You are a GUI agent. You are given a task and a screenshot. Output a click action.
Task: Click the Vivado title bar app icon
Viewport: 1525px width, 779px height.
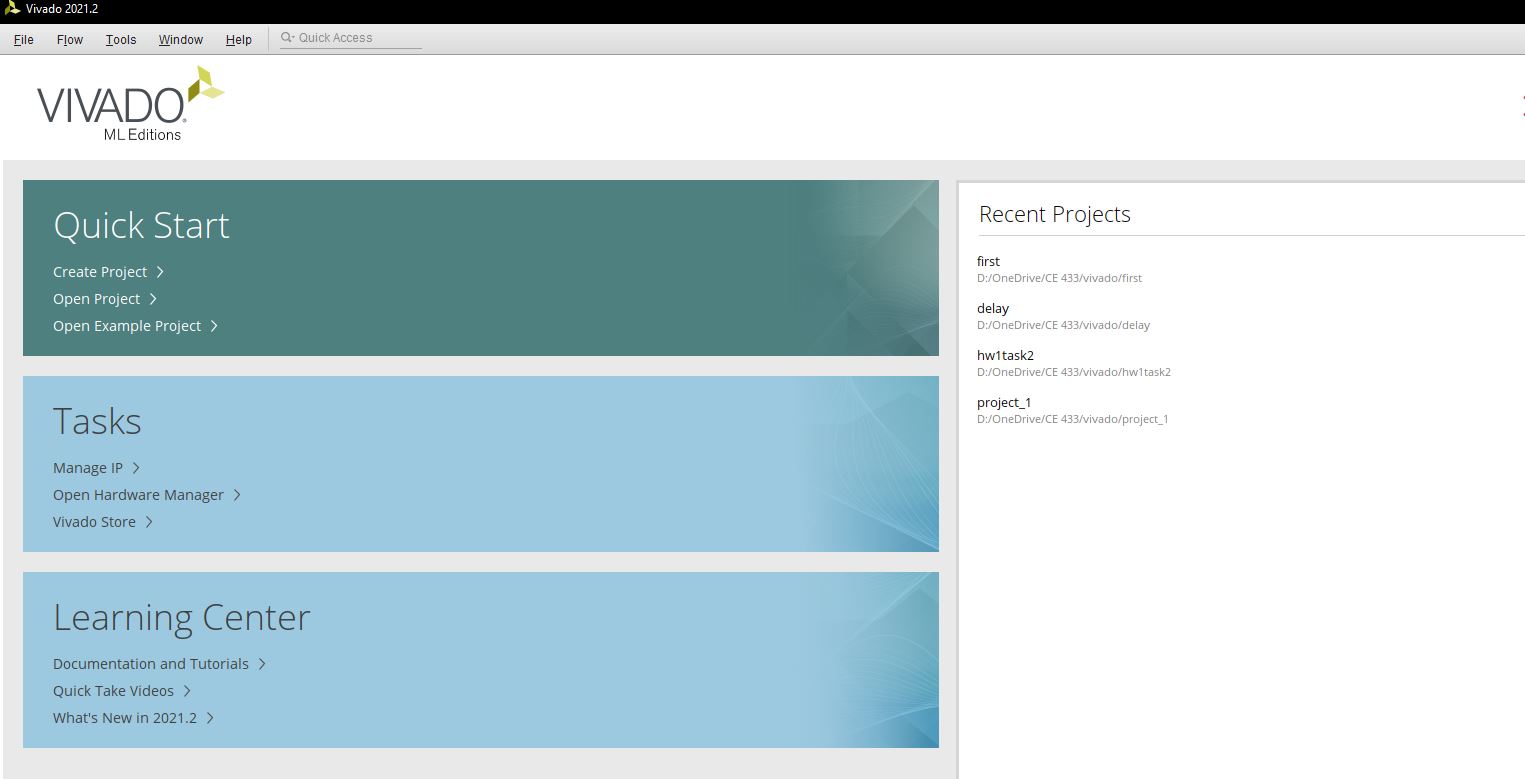pos(12,9)
